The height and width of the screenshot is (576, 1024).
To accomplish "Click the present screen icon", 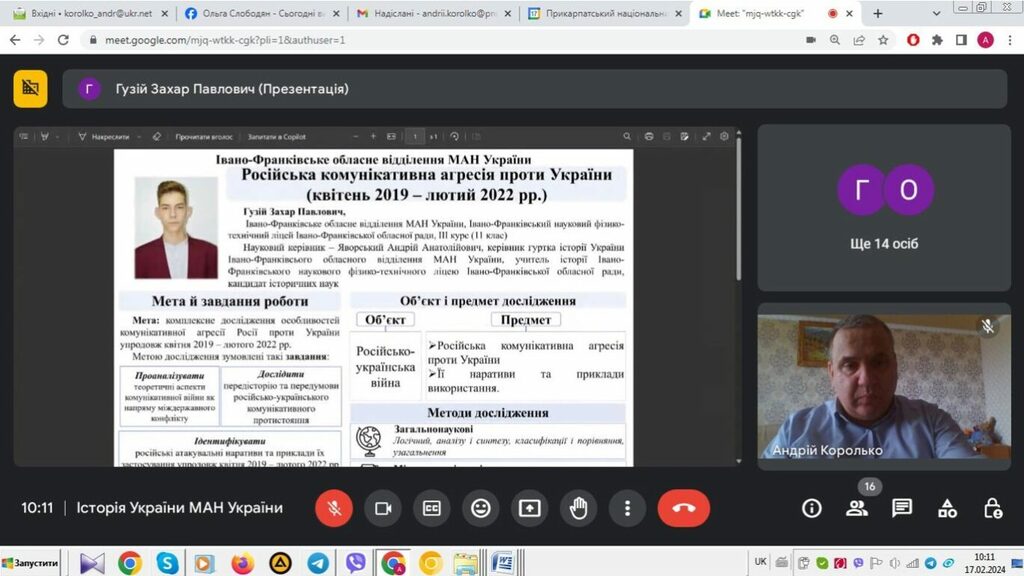I will tap(529, 508).
